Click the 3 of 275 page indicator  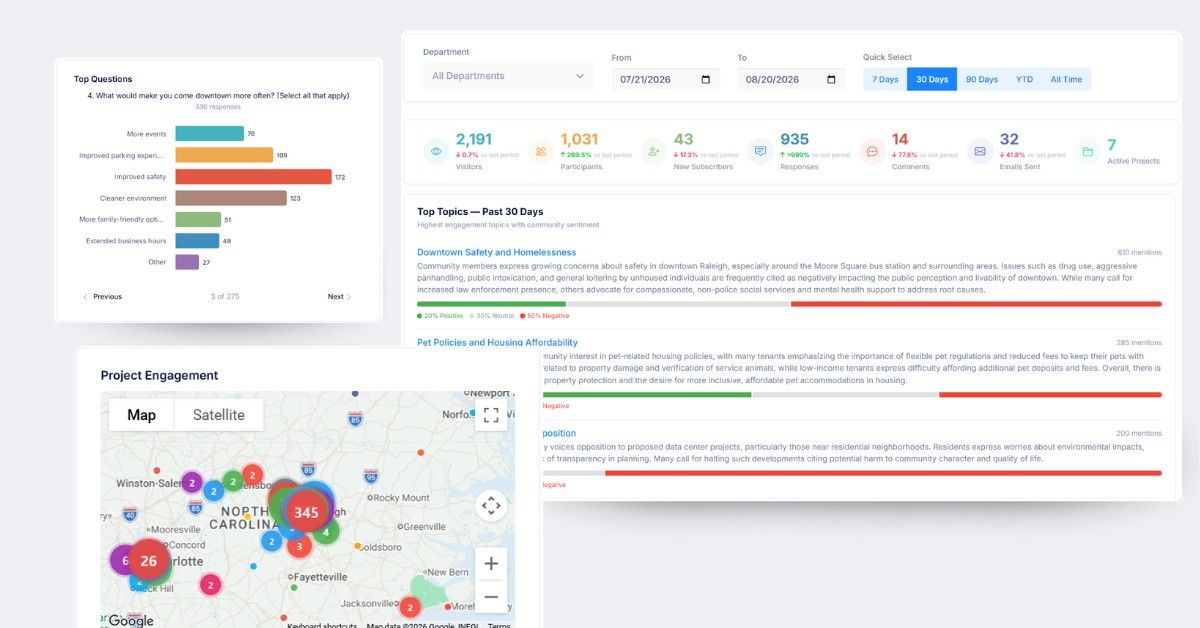coord(225,297)
